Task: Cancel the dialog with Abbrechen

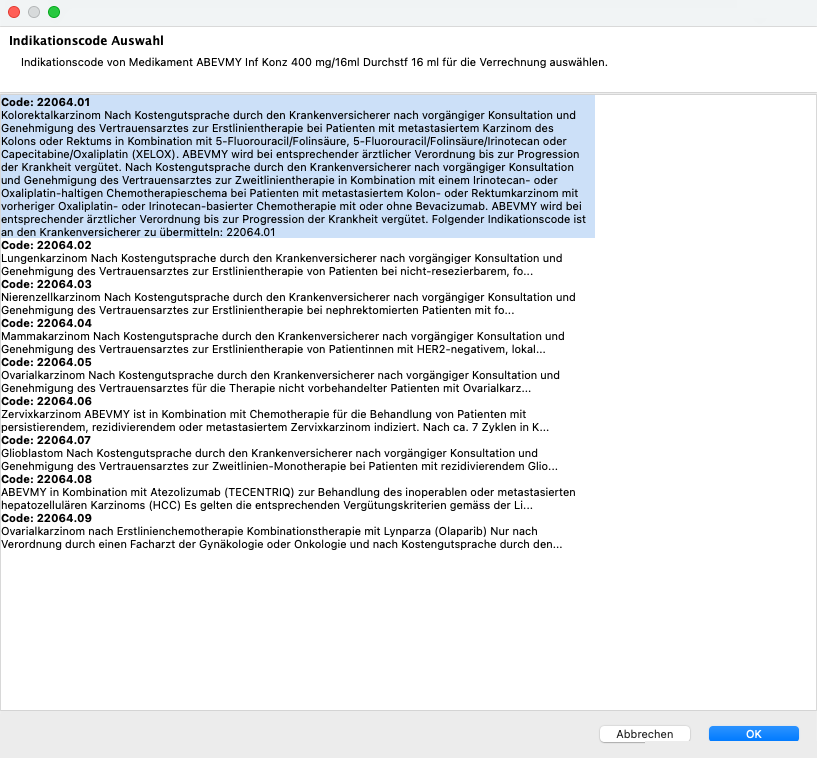Action: pos(645,734)
